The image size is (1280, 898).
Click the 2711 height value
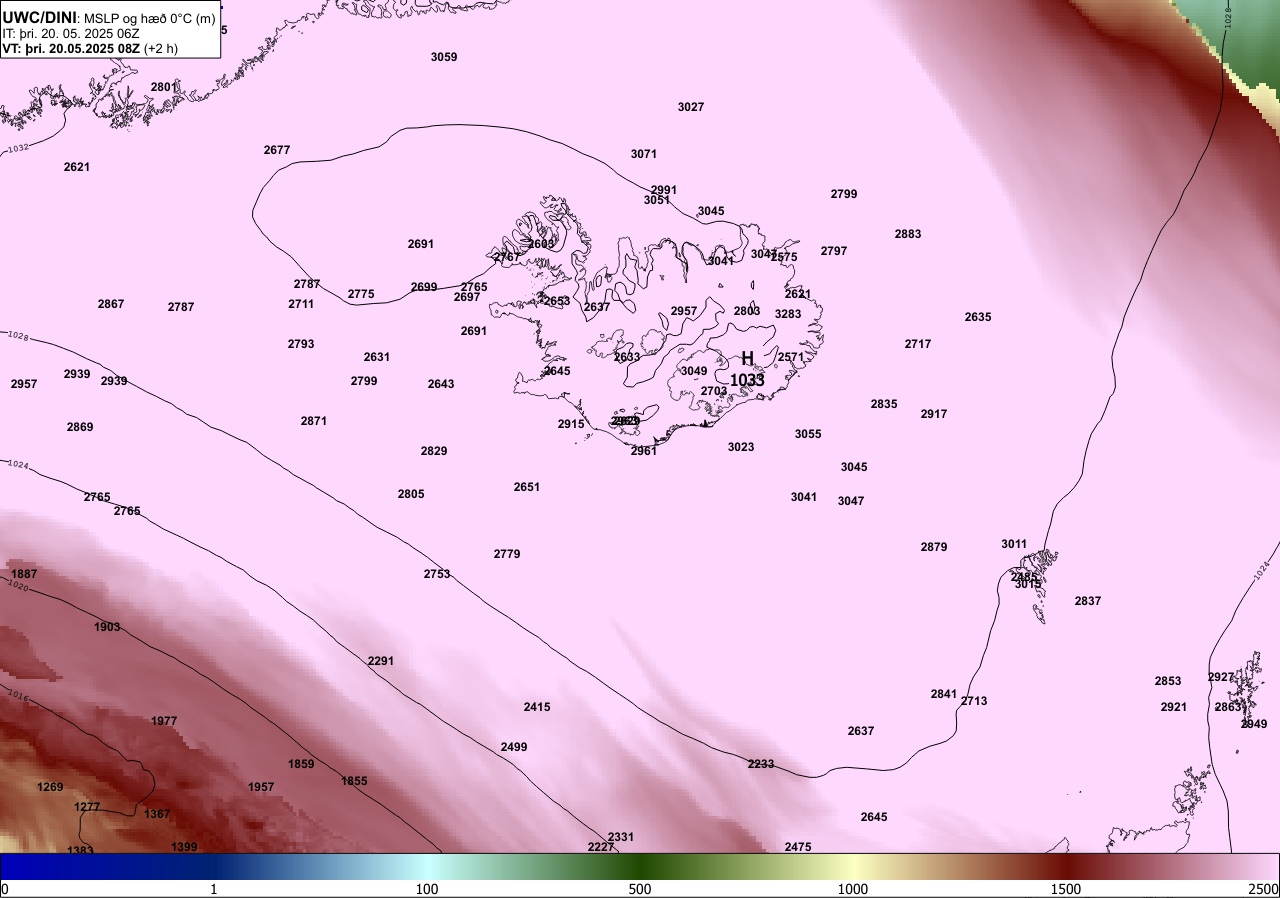pyautogui.click(x=301, y=304)
